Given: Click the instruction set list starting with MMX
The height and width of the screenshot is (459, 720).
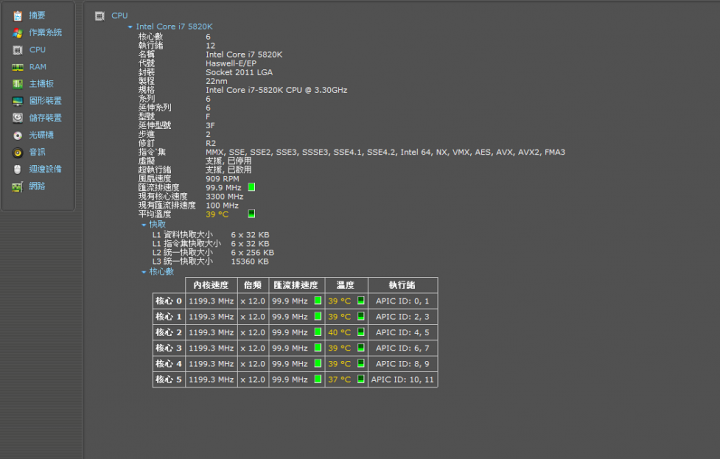Looking at the screenshot, I should pyautogui.click(x=385, y=152).
